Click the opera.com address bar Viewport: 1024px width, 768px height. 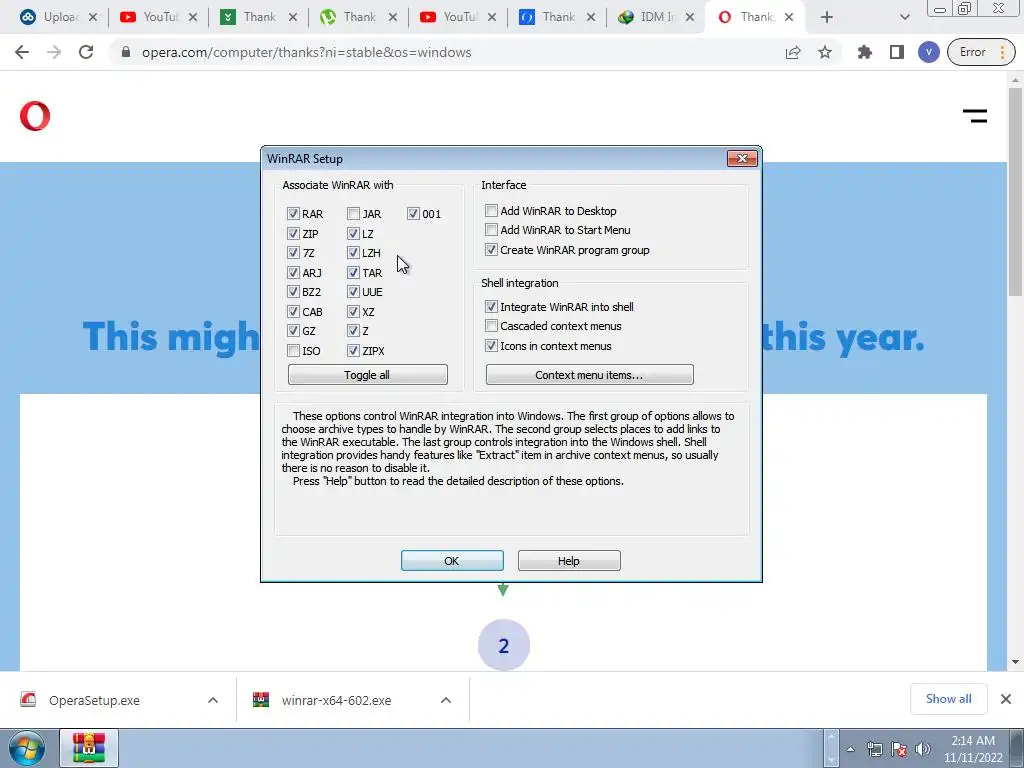(307, 52)
